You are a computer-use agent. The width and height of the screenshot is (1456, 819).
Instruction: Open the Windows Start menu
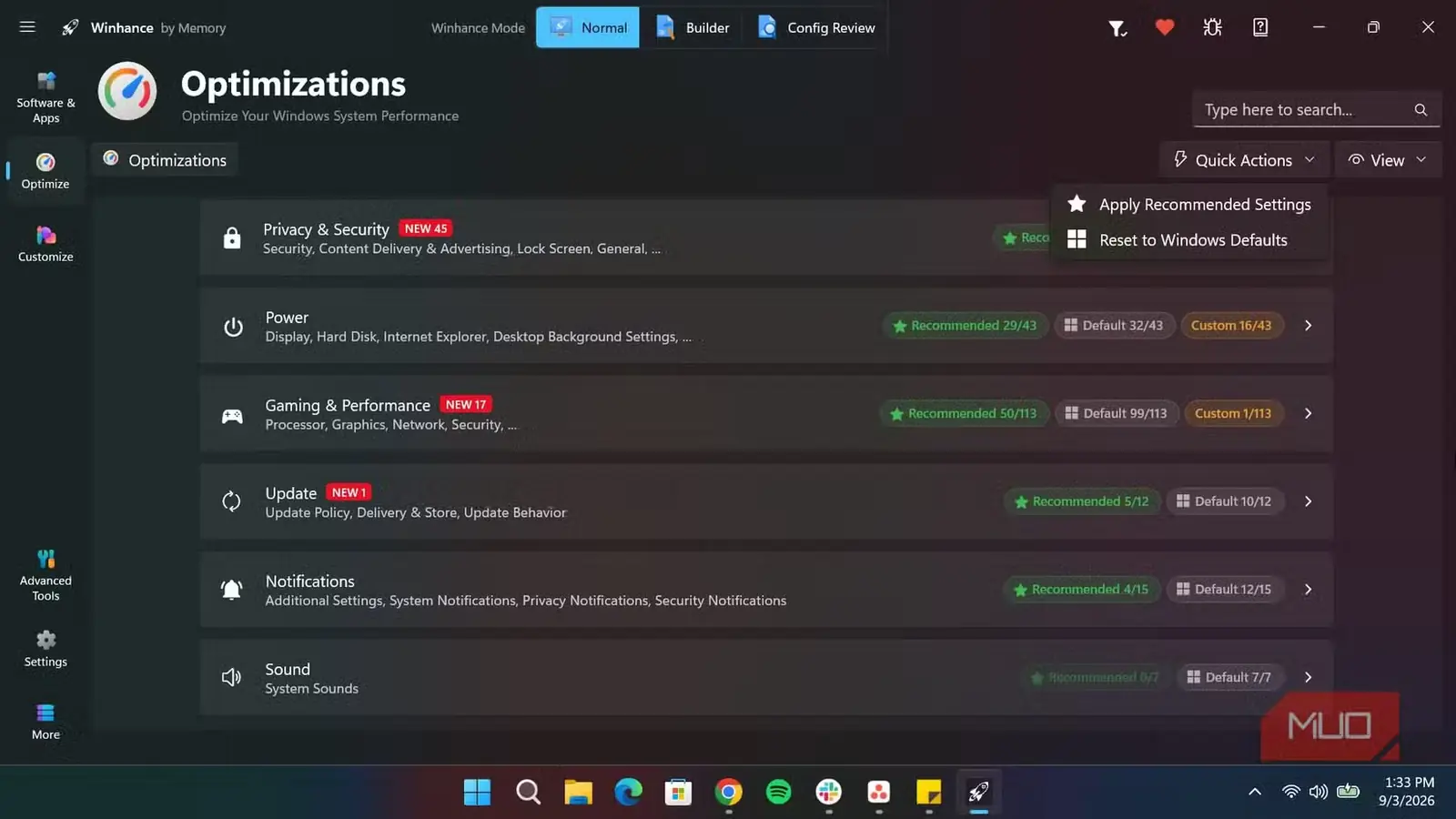(477, 792)
